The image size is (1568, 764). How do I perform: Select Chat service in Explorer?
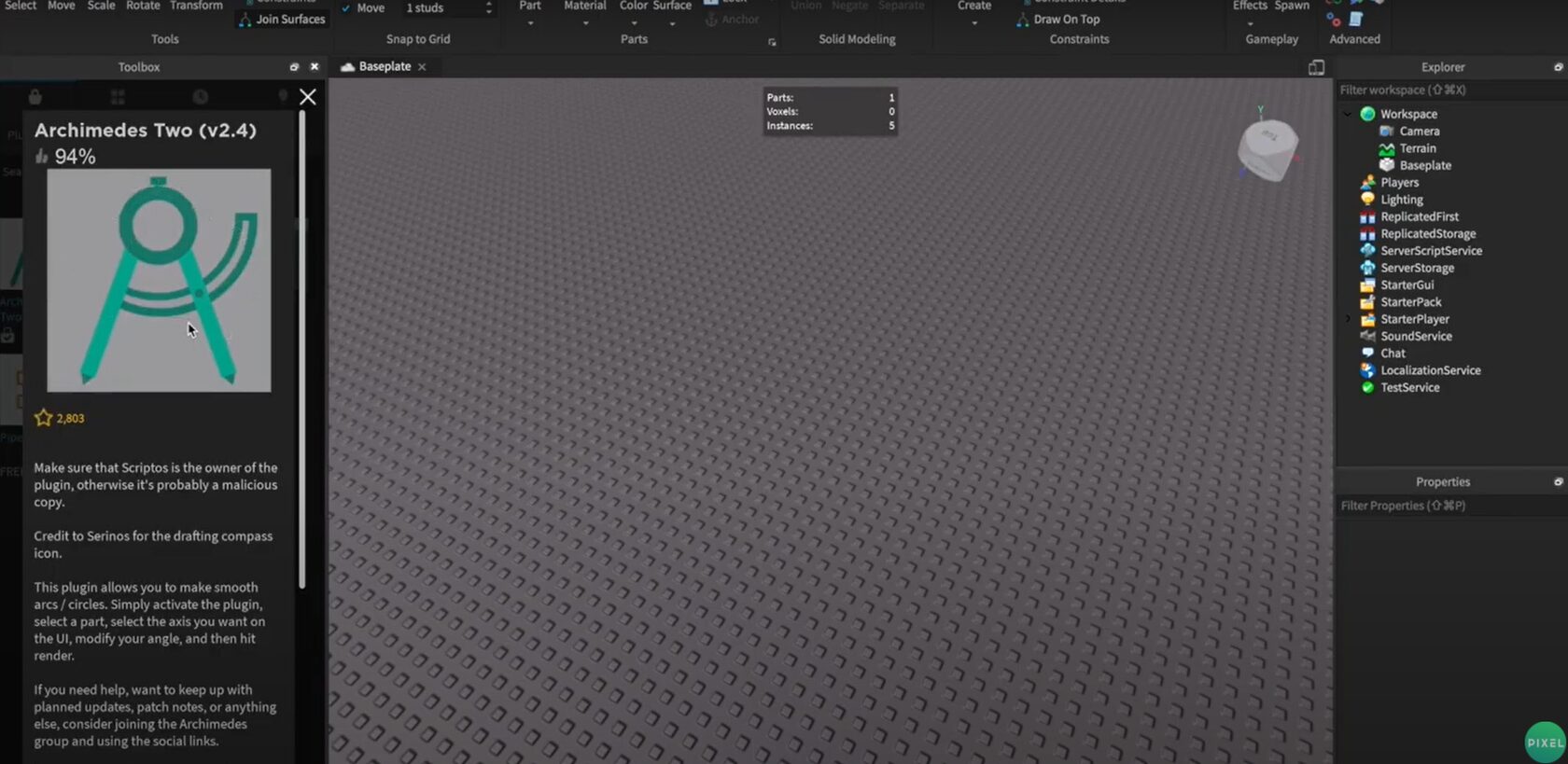pos(1393,354)
